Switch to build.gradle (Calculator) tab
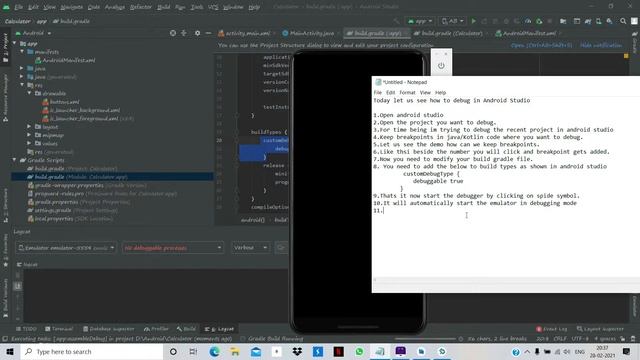The width and height of the screenshot is (640, 360). point(448,33)
